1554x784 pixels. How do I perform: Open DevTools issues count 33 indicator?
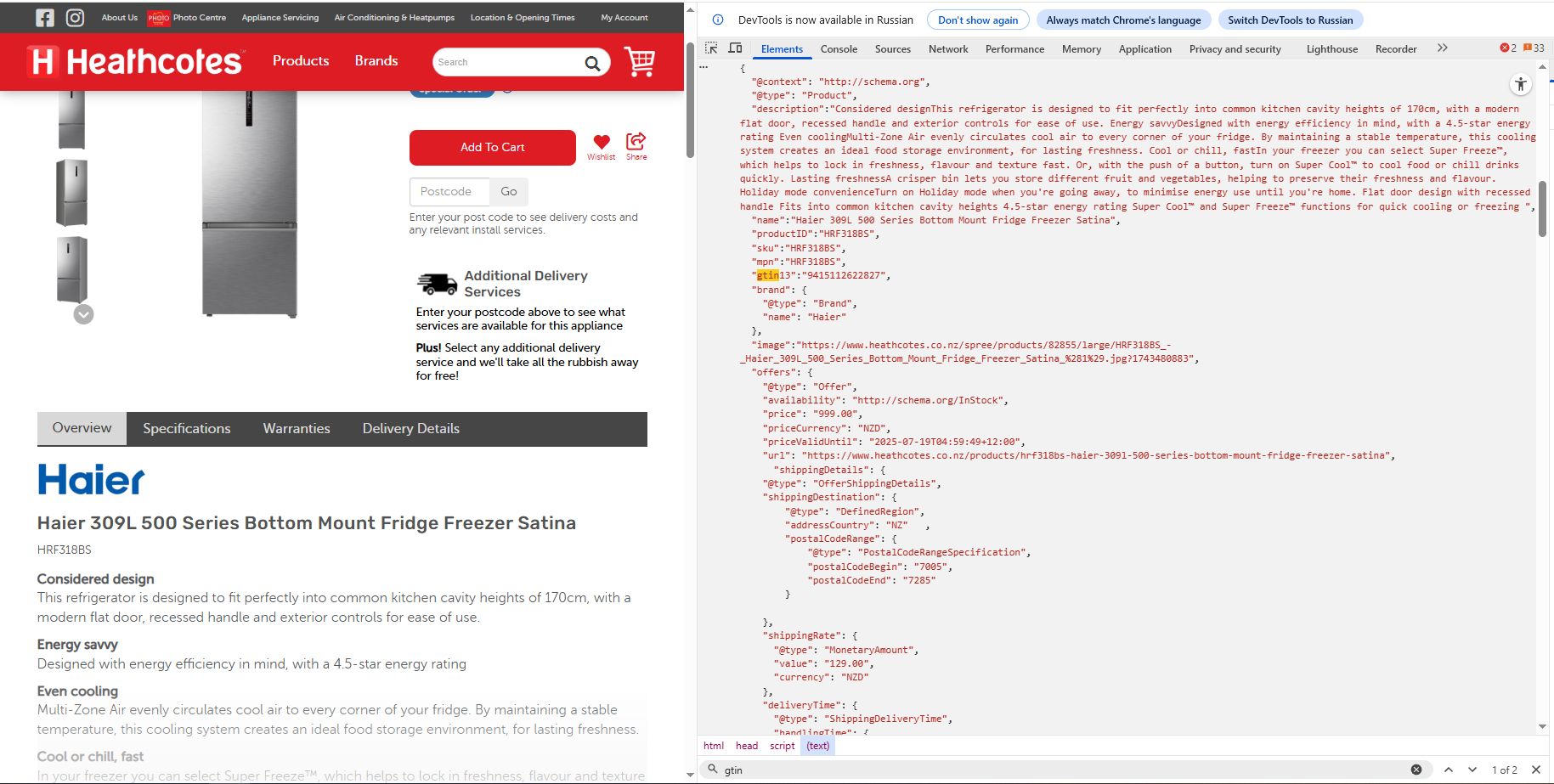tap(1534, 48)
